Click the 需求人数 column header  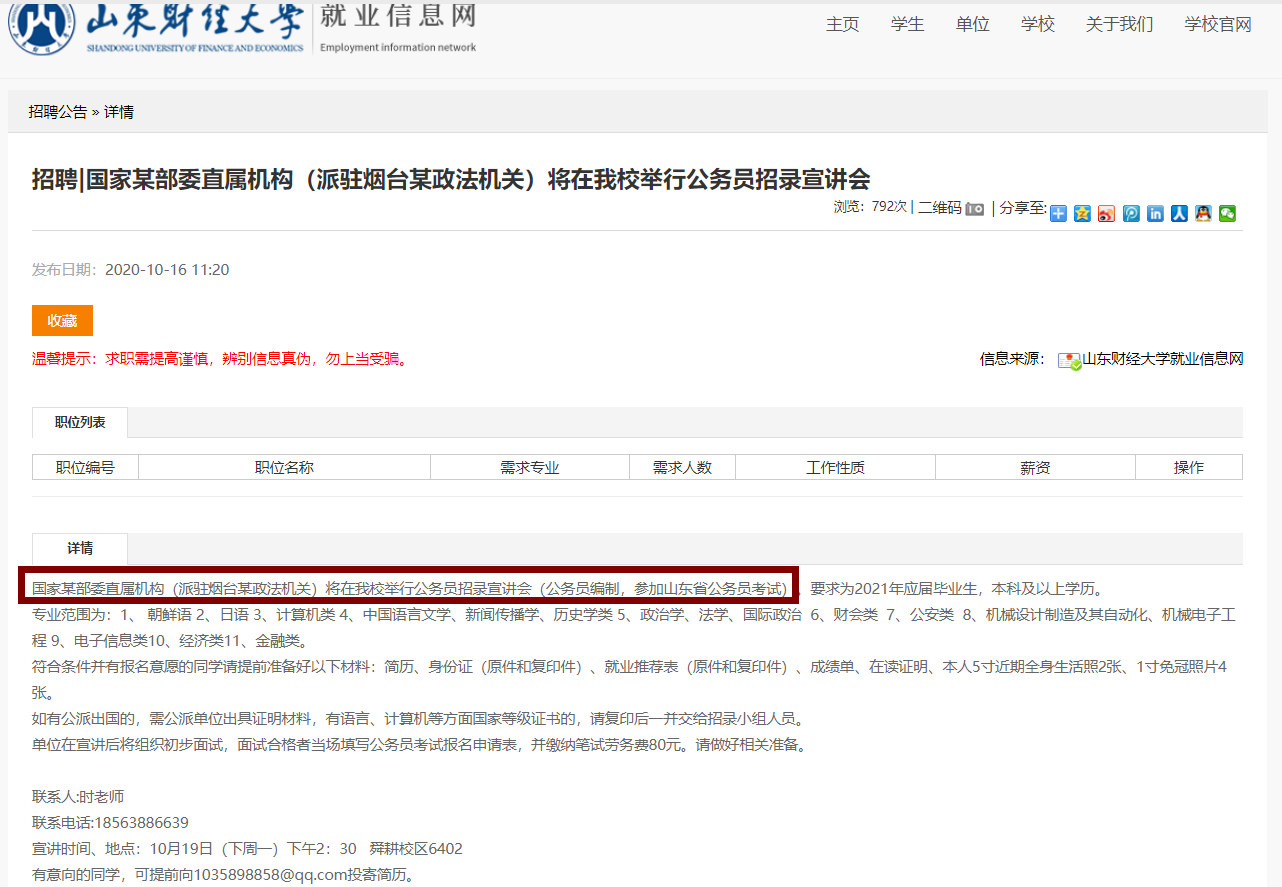[682, 467]
